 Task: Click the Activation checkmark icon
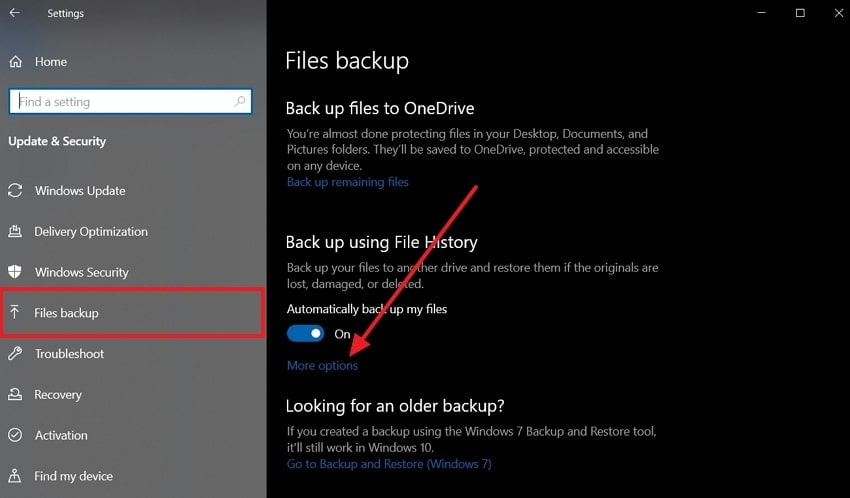(15, 435)
